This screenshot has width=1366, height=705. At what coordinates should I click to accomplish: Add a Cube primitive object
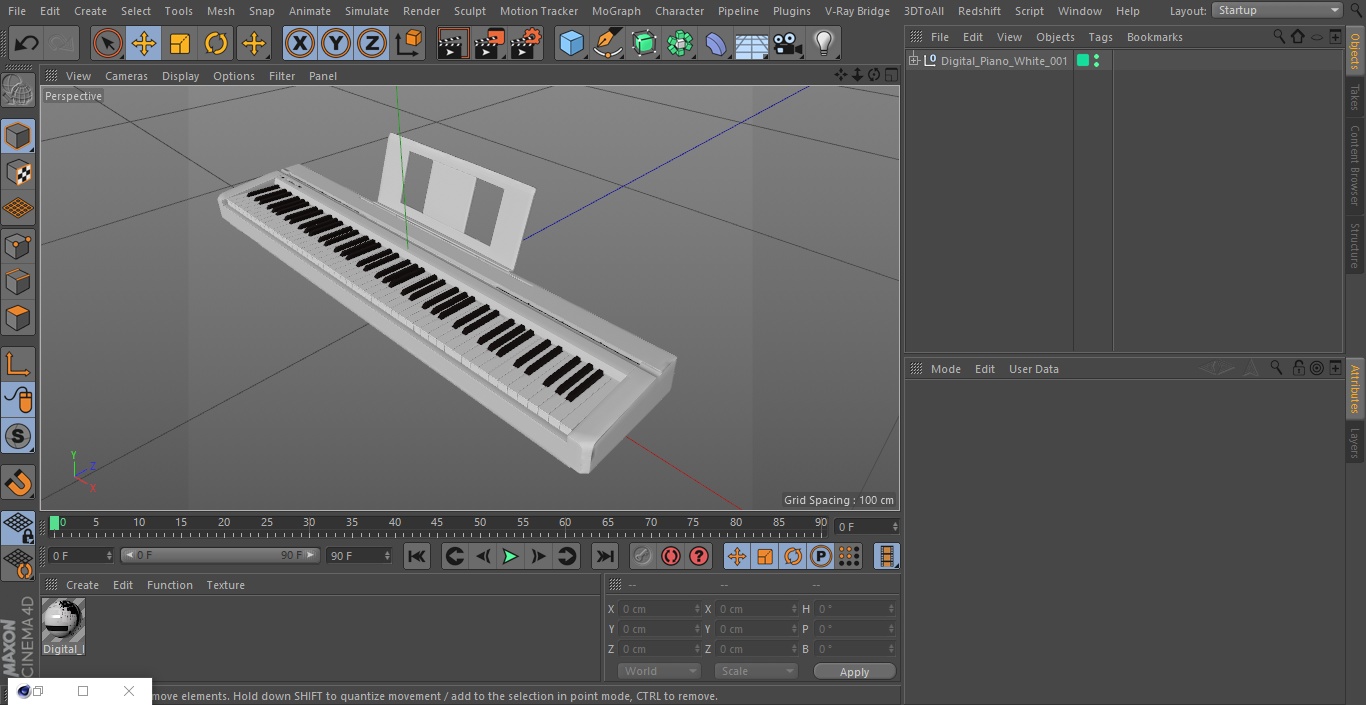pyautogui.click(x=571, y=44)
